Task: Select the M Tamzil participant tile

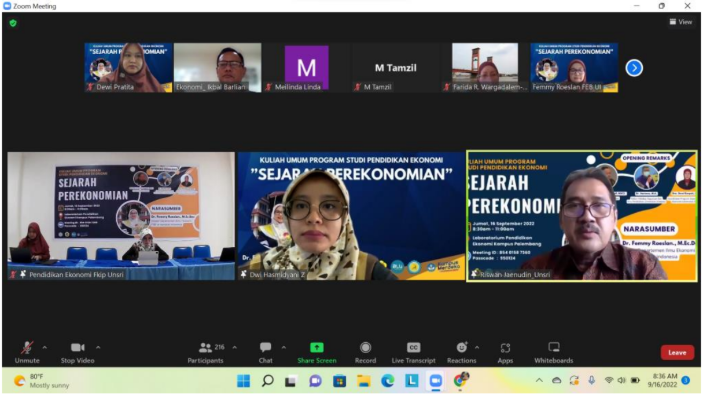Action: click(396, 68)
